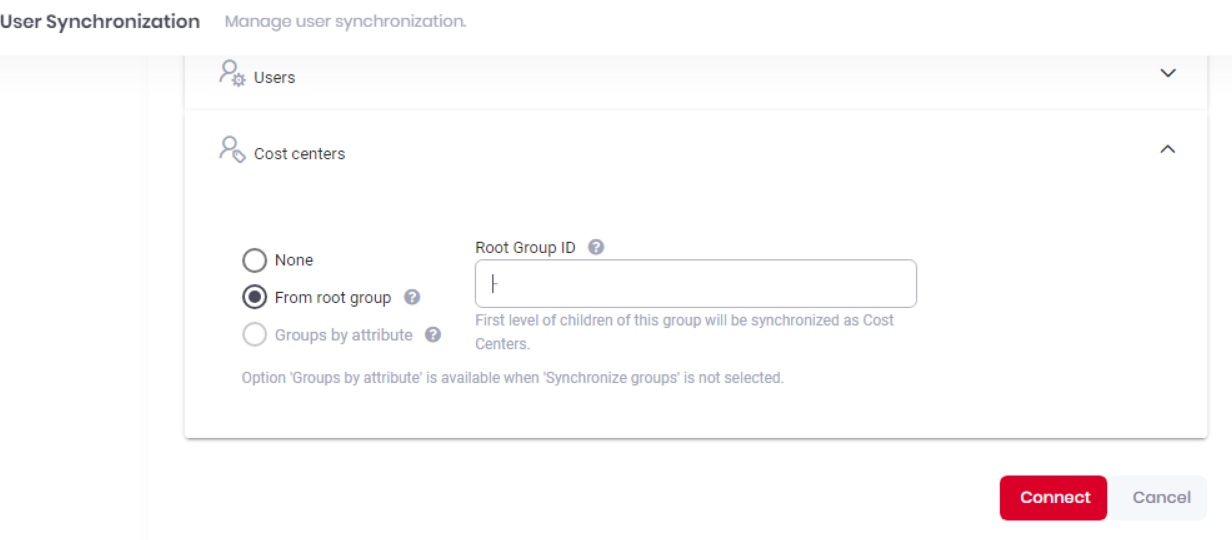Click the Users gear-person icon
The width and height of the screenshot is (1232, 540).
point(232,74)
